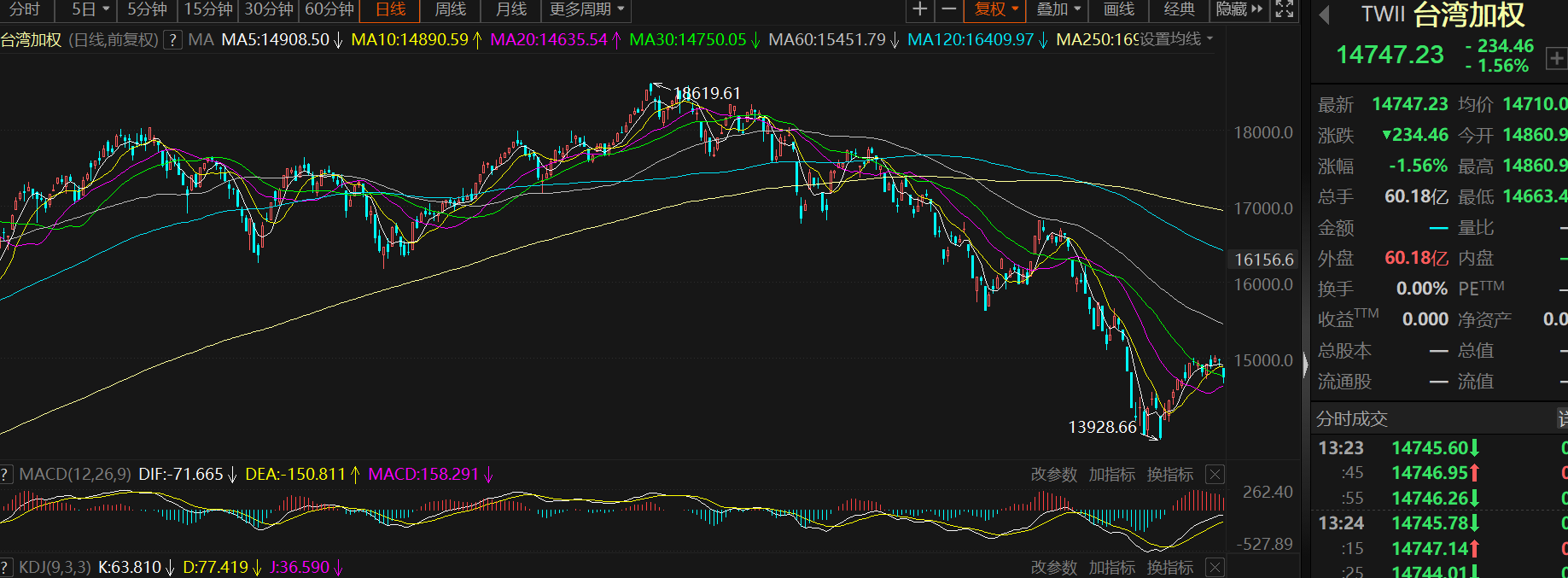Select the 周线 weekly tab
The image size is (1568, 578).
(451, 9)
